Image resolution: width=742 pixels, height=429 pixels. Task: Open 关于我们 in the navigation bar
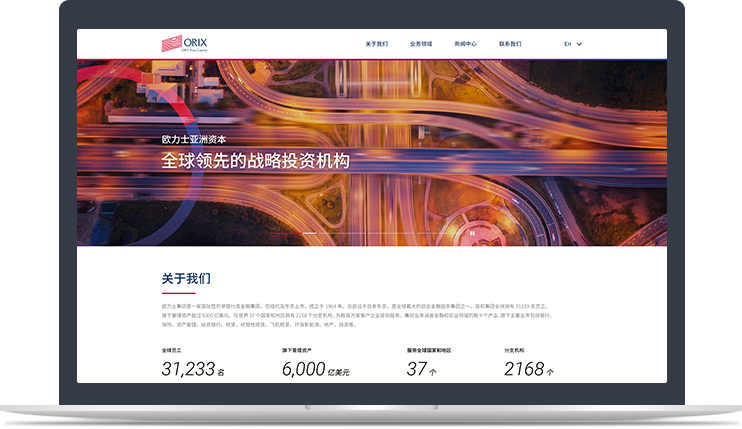pyautogui.click(x=376, y=44)
